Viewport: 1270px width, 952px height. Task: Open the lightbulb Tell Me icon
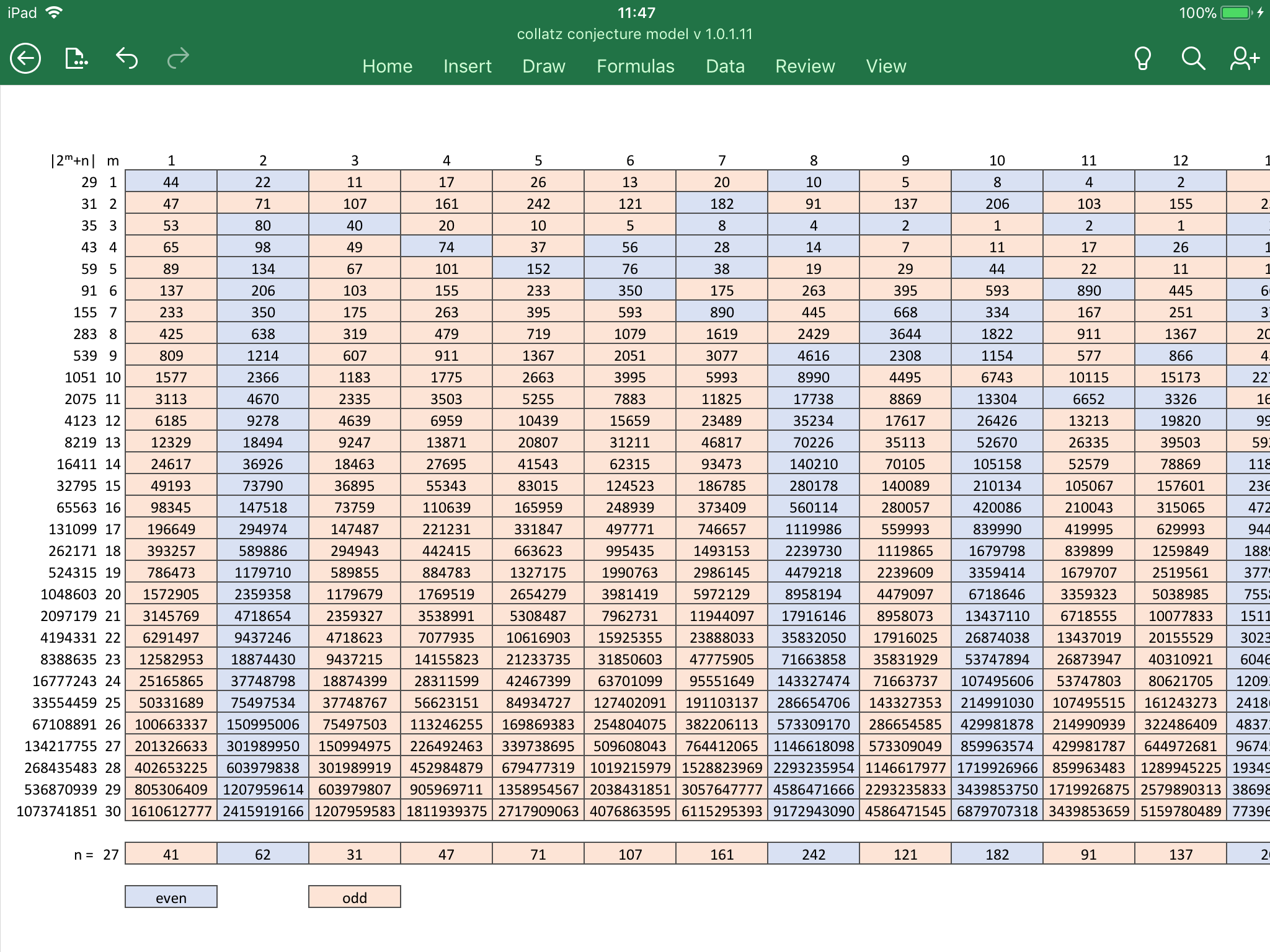(1142, 59)
